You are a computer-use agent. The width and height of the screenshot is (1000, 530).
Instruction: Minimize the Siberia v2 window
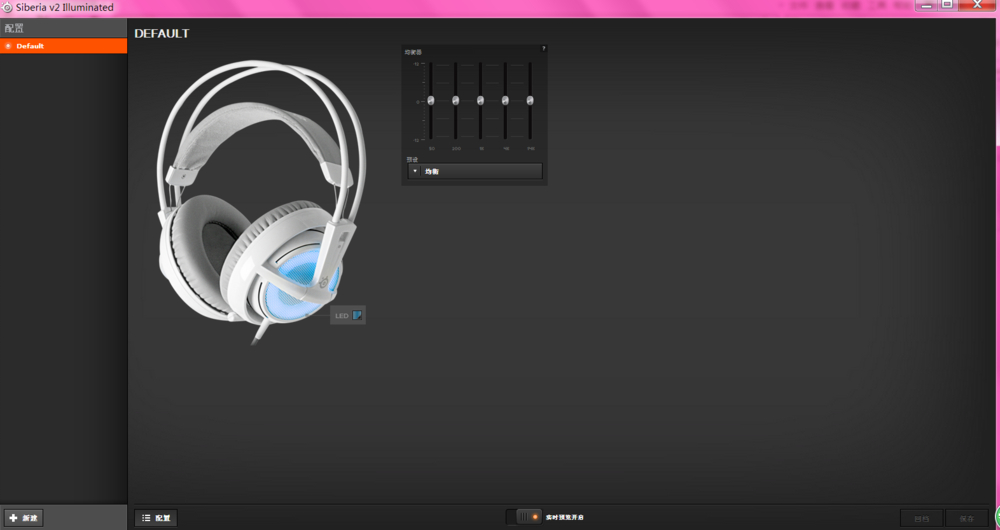(x=927, y=5)
